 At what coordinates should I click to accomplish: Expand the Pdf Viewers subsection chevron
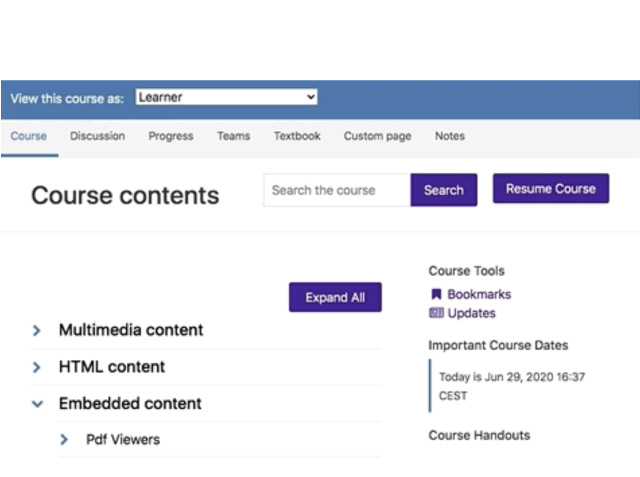click(x=64, y=439)
